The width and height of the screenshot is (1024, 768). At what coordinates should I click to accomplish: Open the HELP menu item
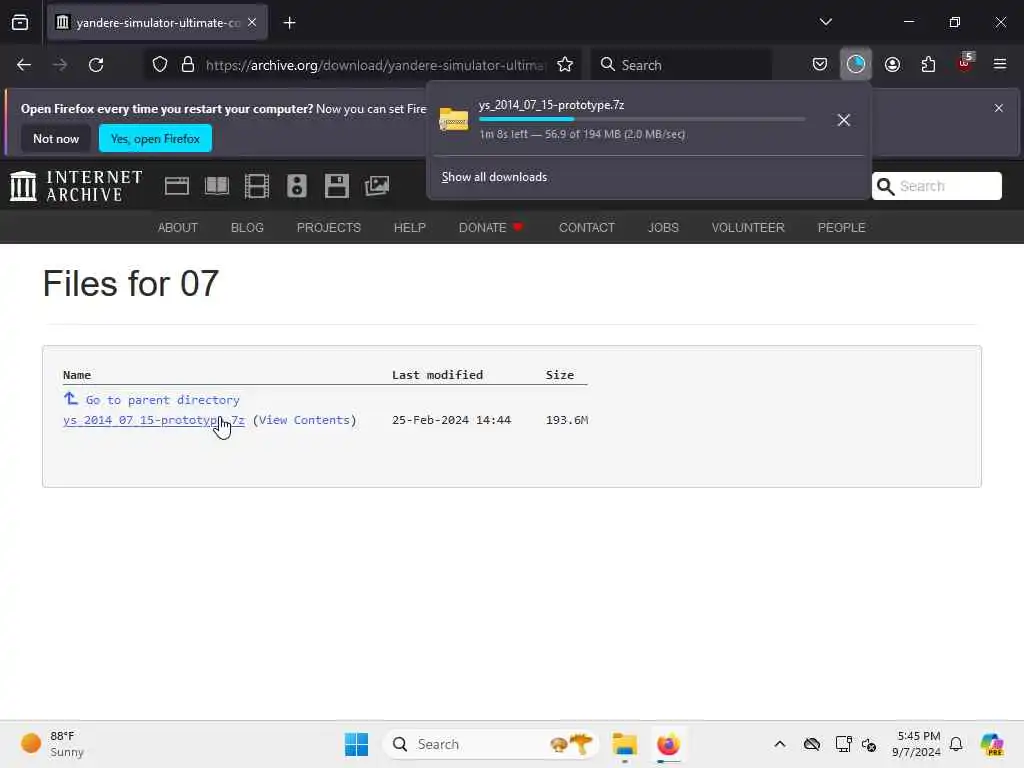tap(409, 227)
